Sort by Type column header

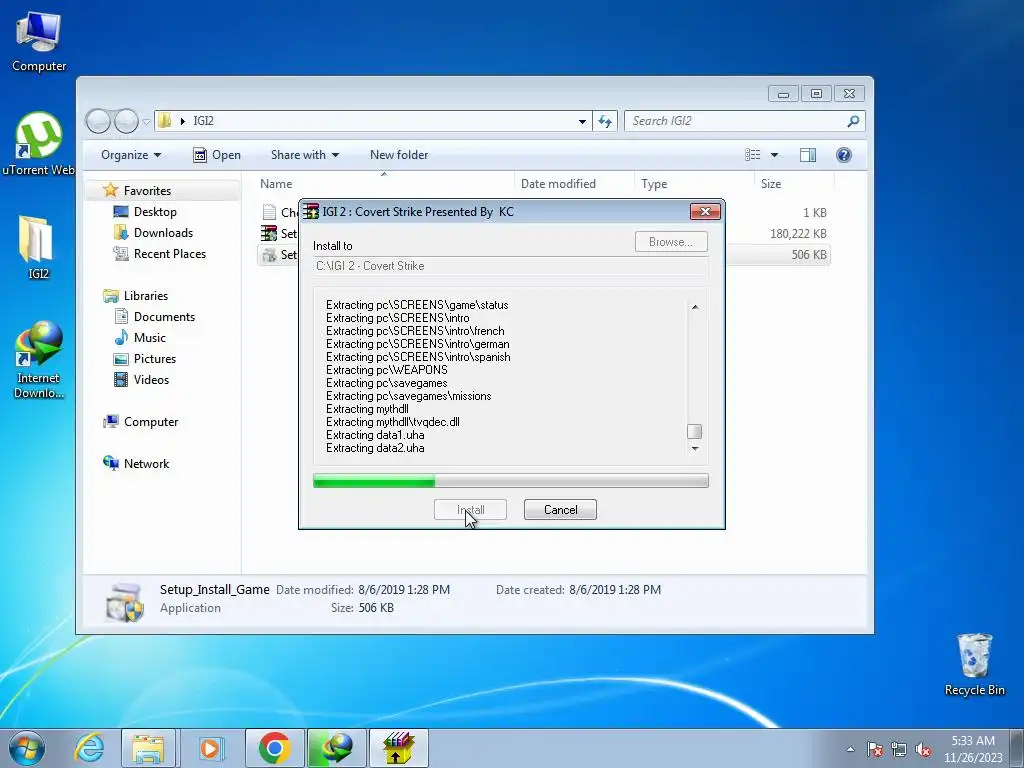pyautogui.click(x=694, y=184)
